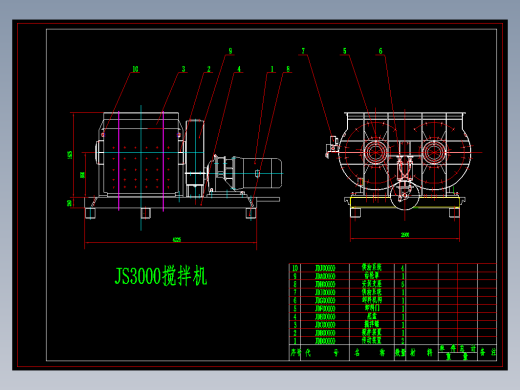Click the 名称 header in parts table
Viewport: 520px width, 390px height.
pos(372,353)
